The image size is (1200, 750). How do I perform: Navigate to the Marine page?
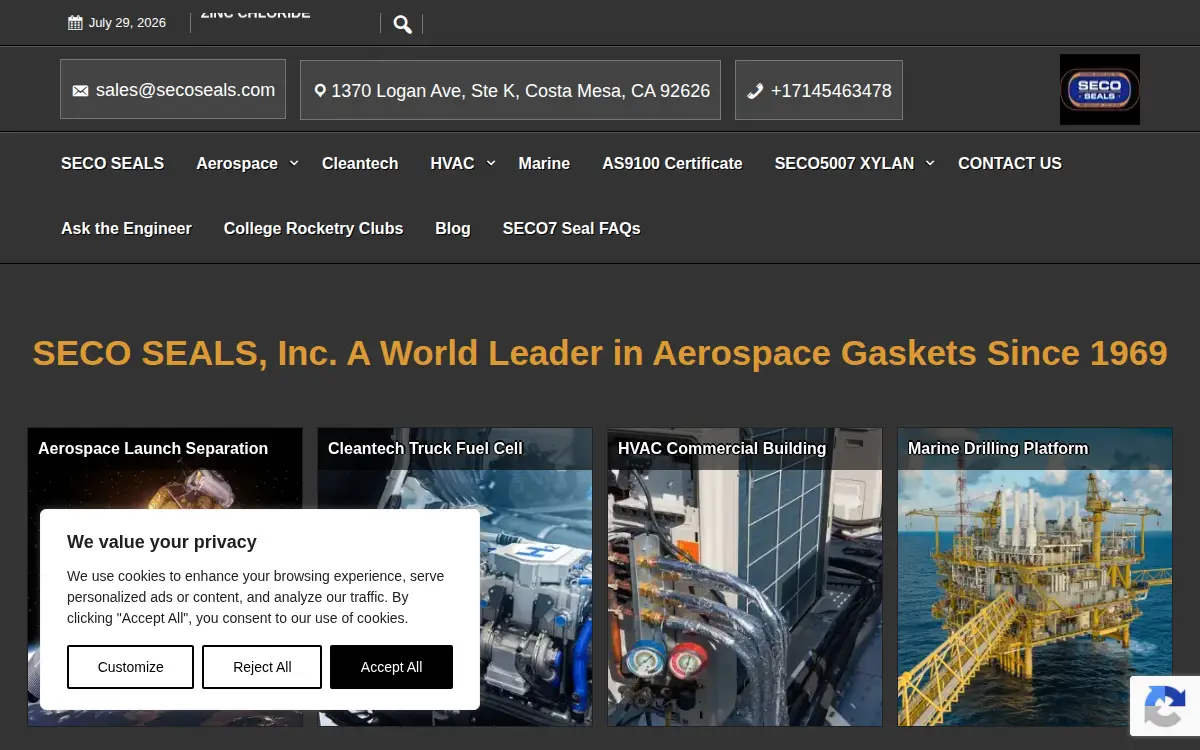pos(544,163)
